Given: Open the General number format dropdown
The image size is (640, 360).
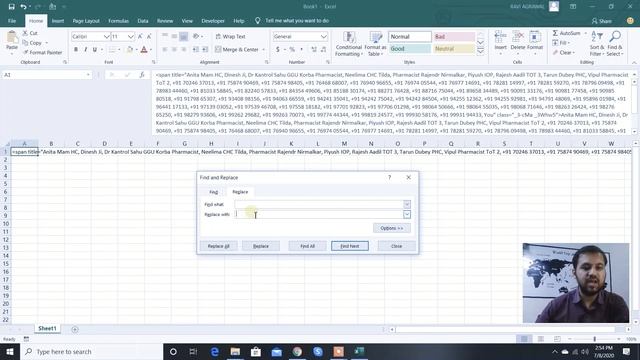Looking at the screenshot, I should (x=323, y=37).
